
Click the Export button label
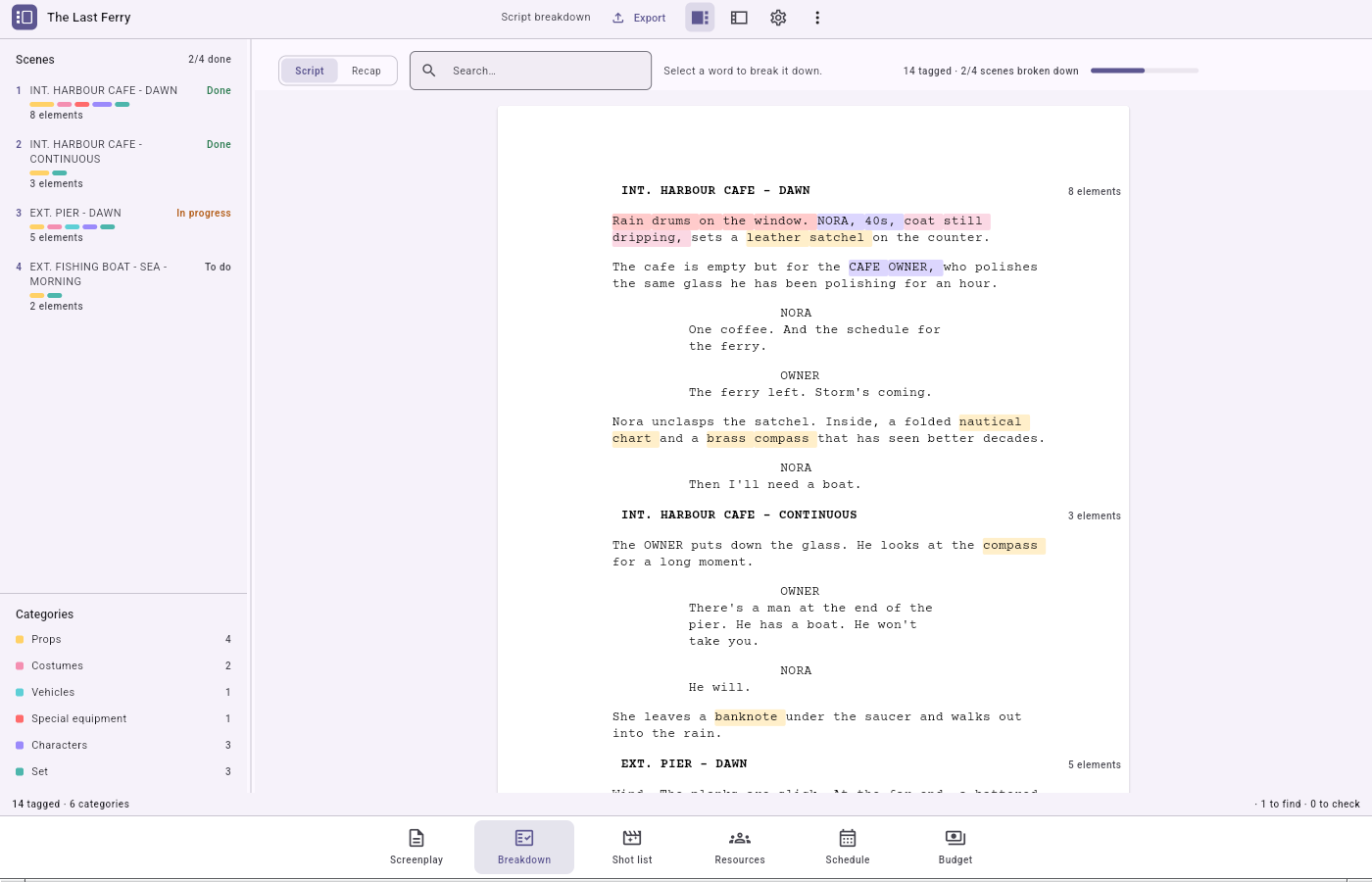tap(650, 18)
